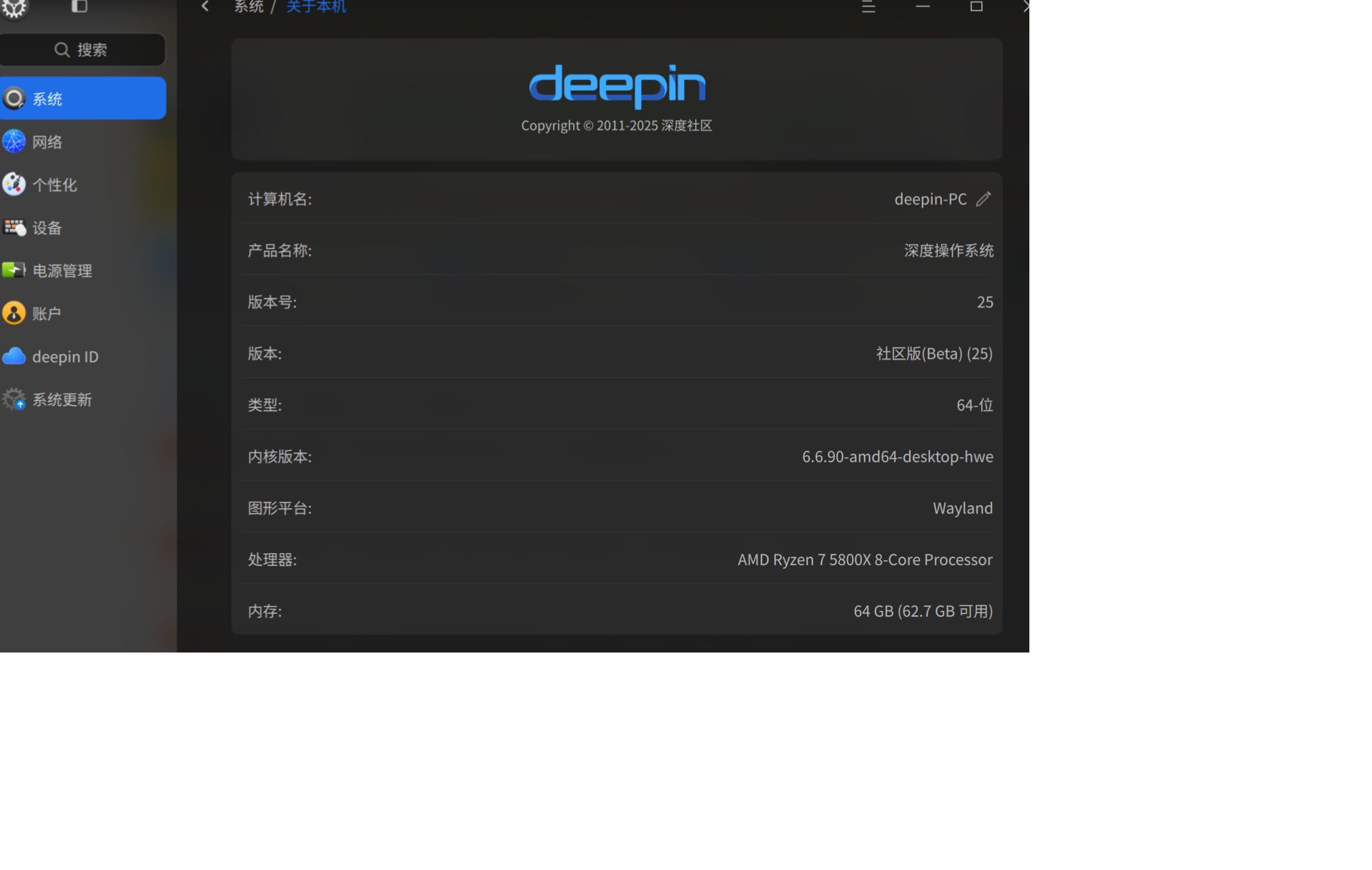Select the 个性化 personalization icon
The image size is (1372, 870).
tap(14, 185)
